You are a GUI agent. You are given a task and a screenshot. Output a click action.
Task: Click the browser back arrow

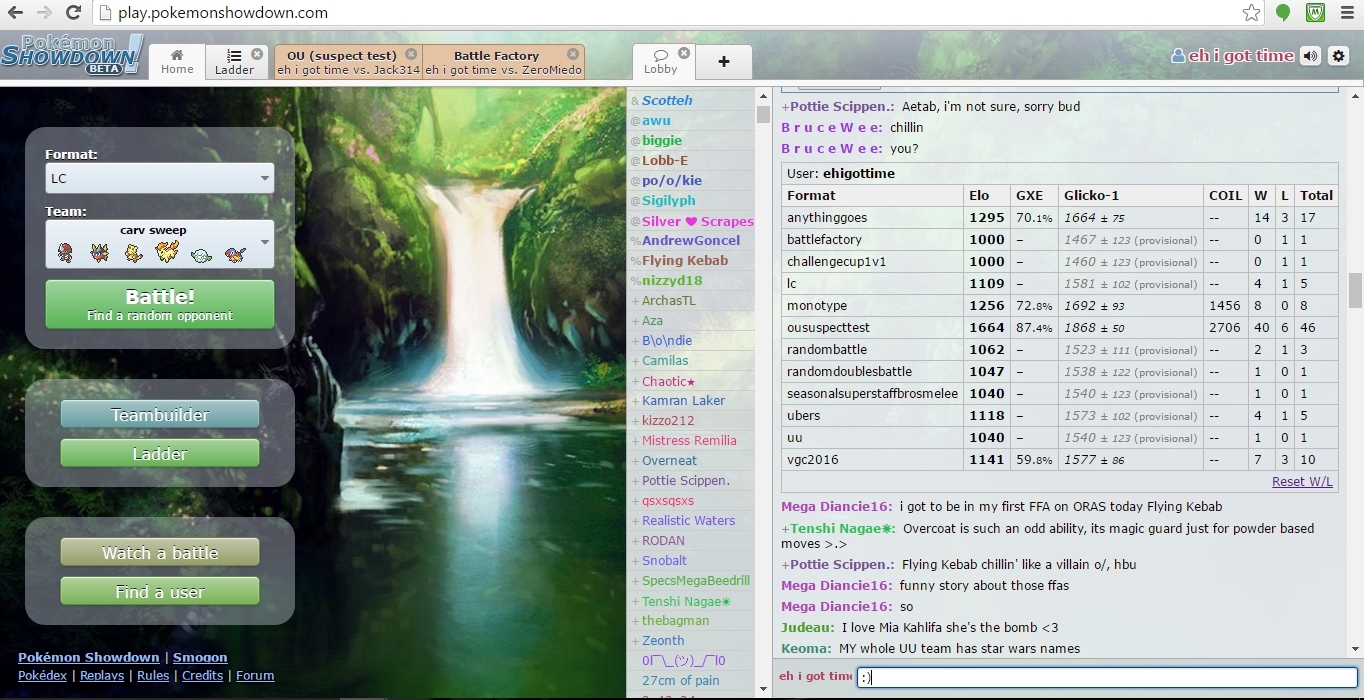coord(15,13)
